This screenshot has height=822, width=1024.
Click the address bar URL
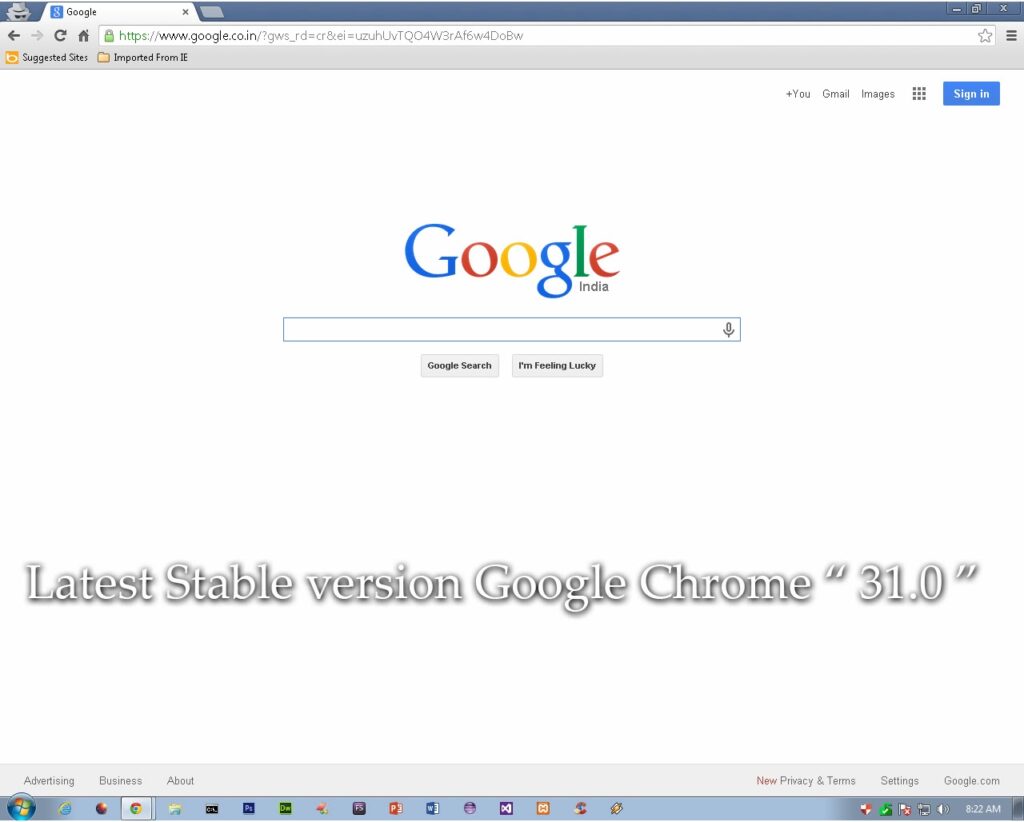click(x=321, y=35)
